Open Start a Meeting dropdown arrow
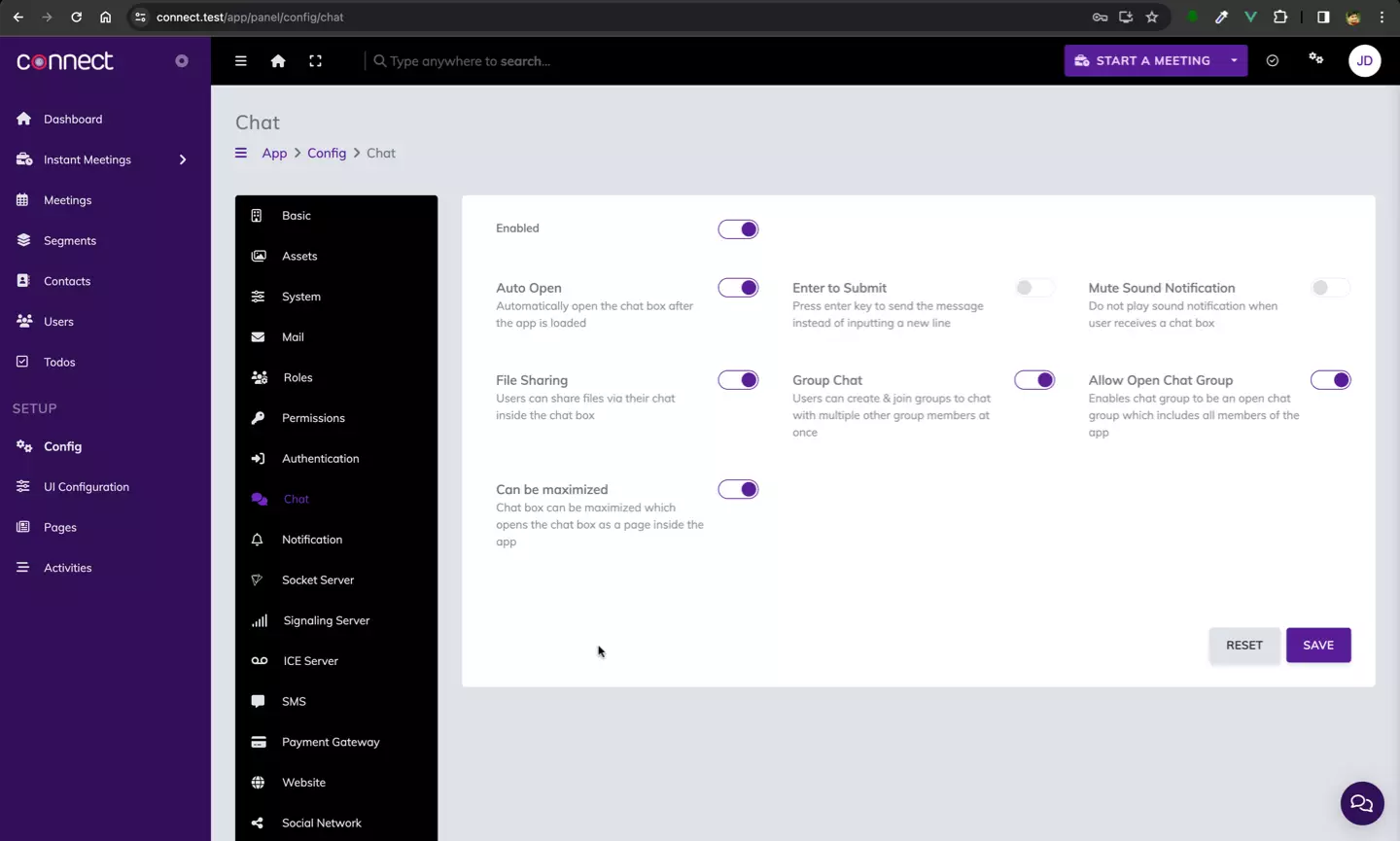 point(1234,60)
